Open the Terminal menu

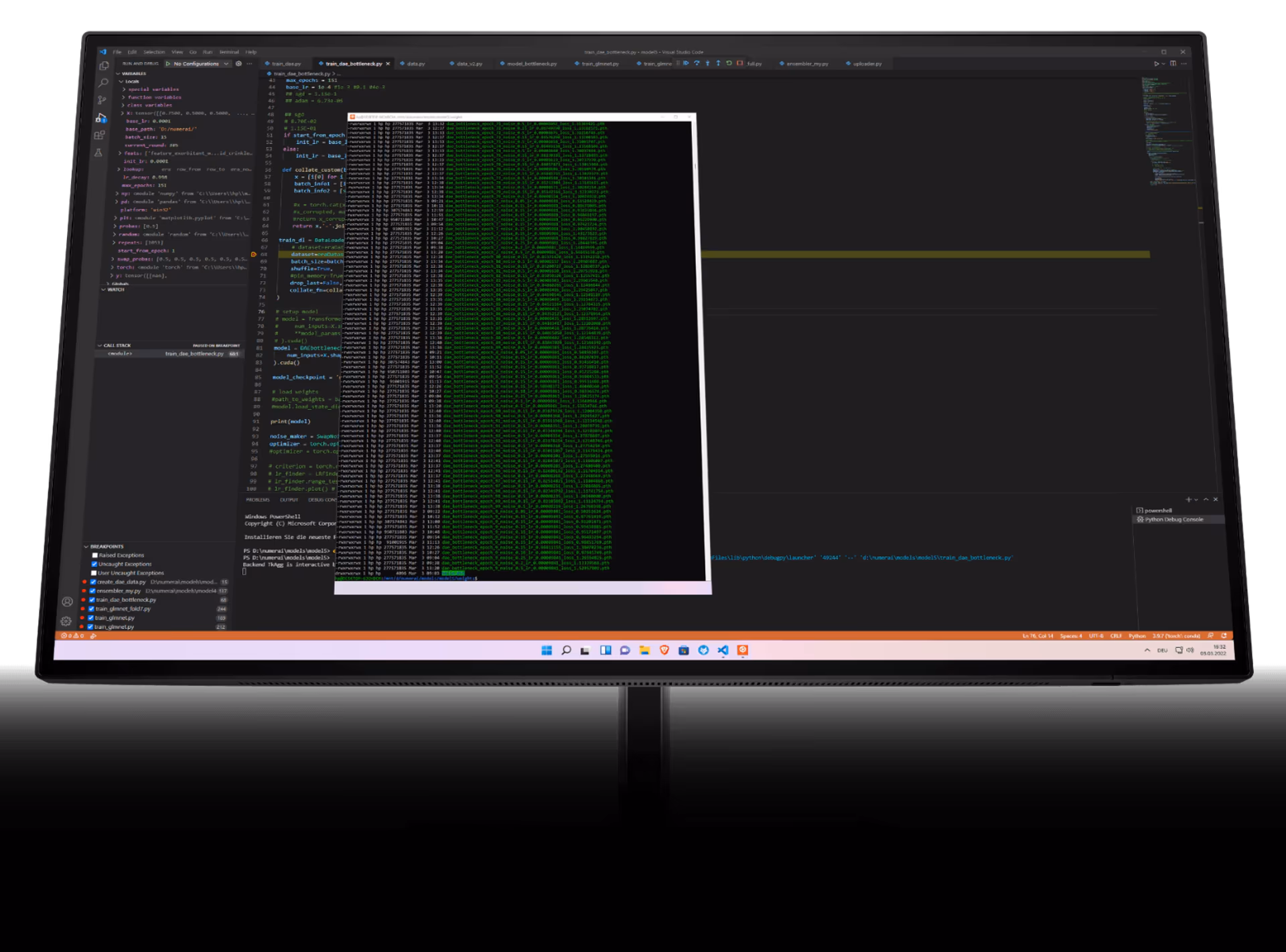(228, 52)
